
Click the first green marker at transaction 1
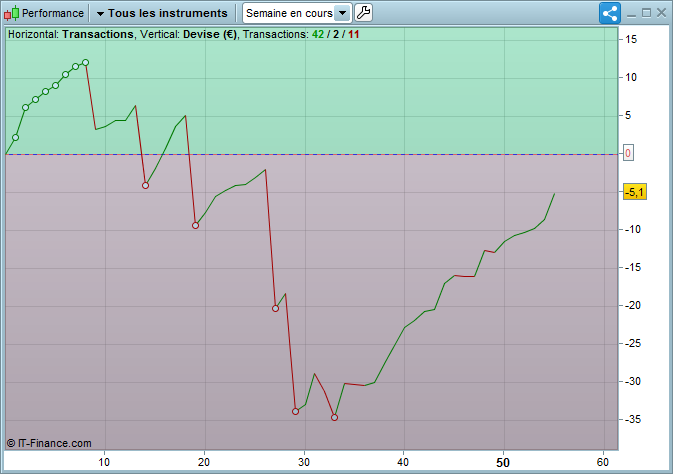tap(15, 137)
